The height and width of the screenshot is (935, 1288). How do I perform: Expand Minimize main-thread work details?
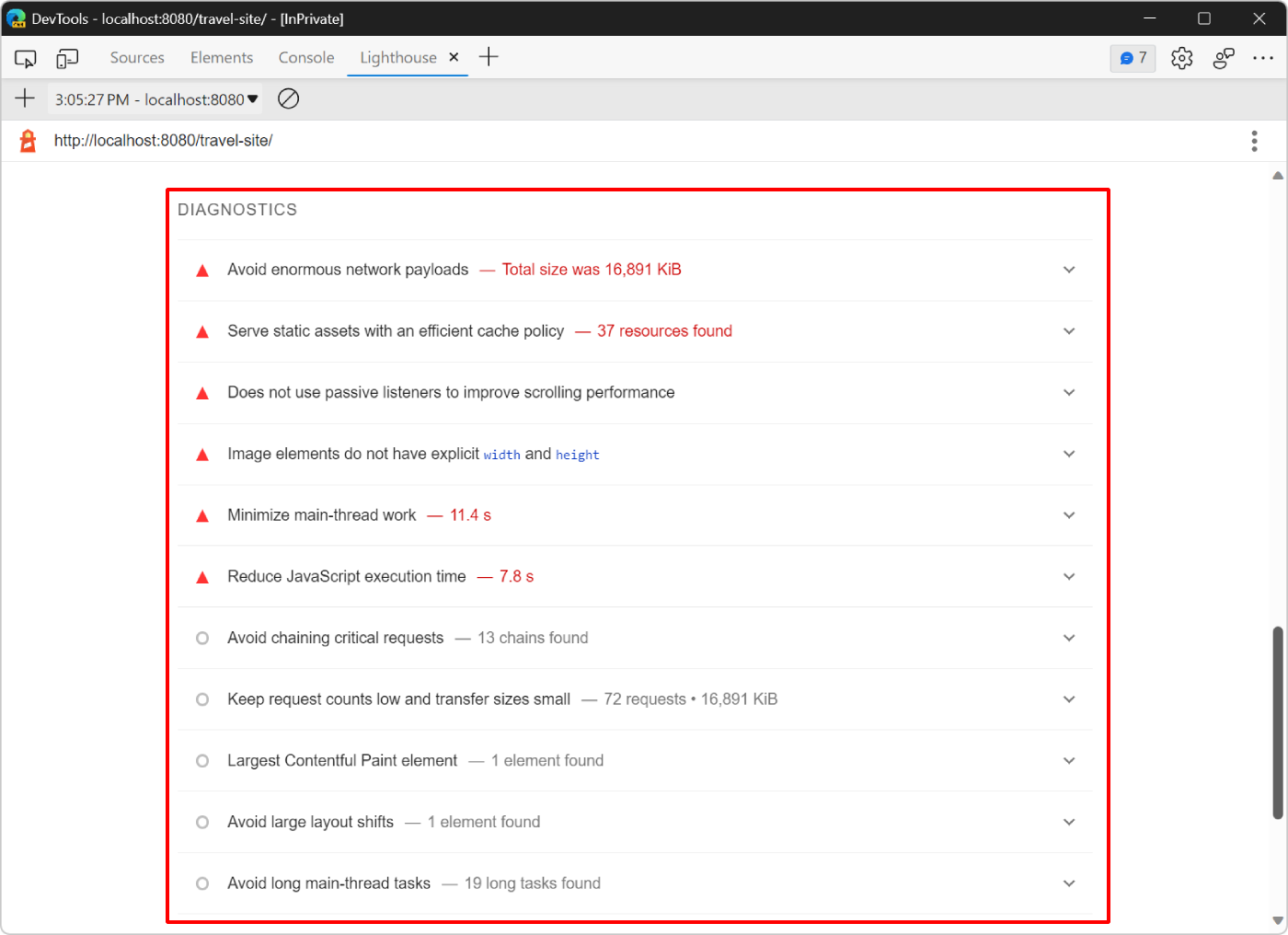(1068, 515)
